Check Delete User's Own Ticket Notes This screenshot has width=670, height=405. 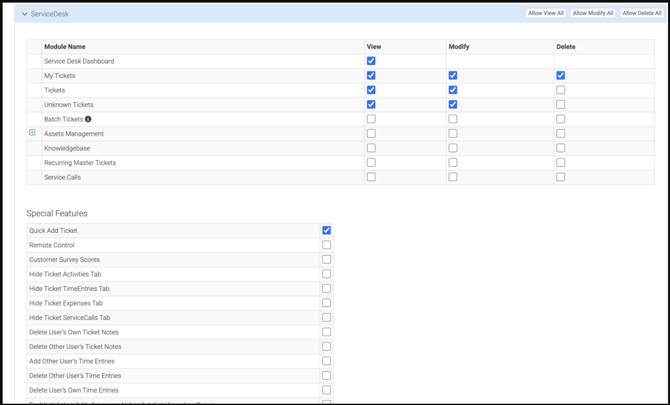point(326,332)
